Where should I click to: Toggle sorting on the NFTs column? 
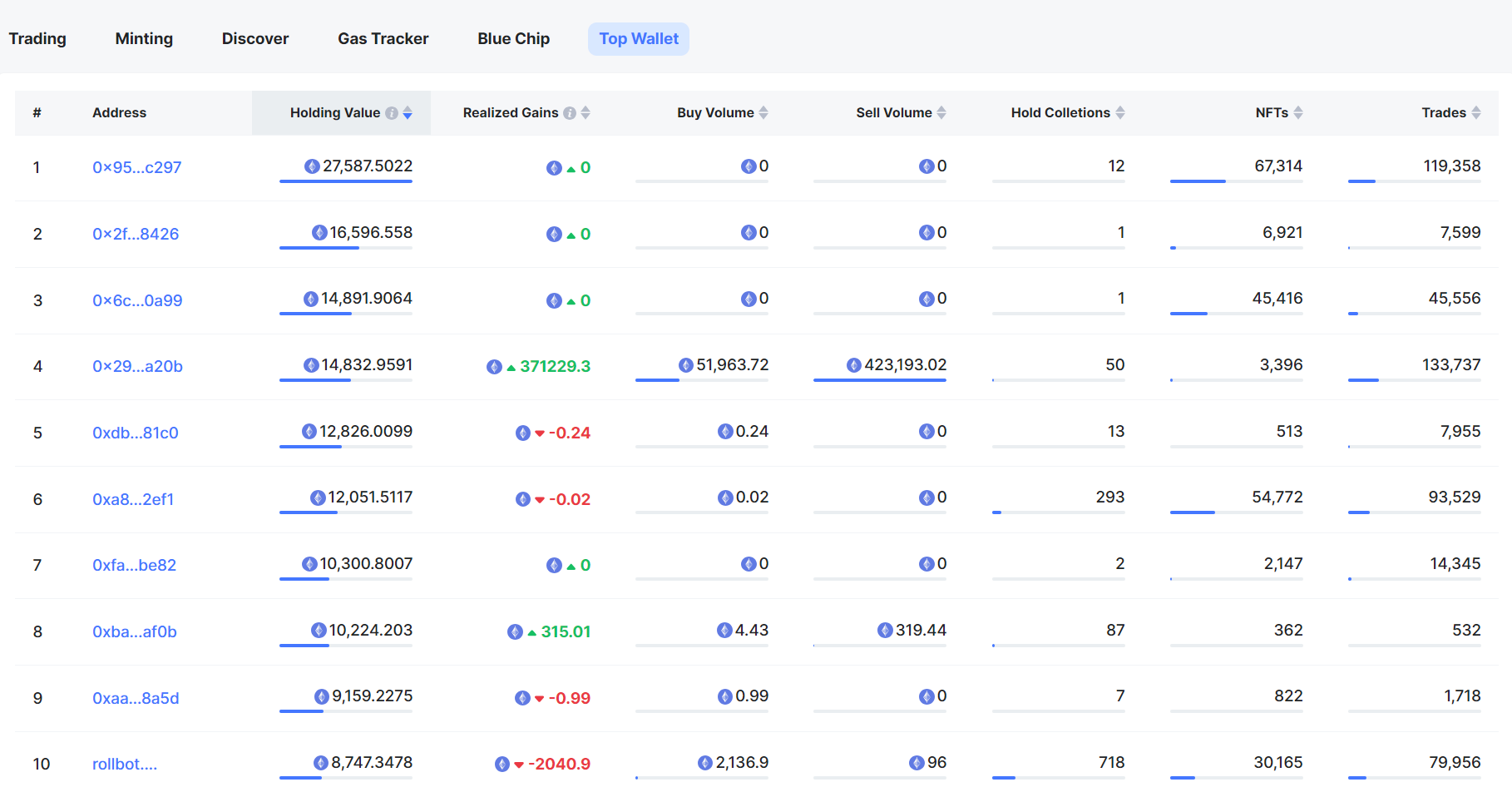tap(1298, 113)
